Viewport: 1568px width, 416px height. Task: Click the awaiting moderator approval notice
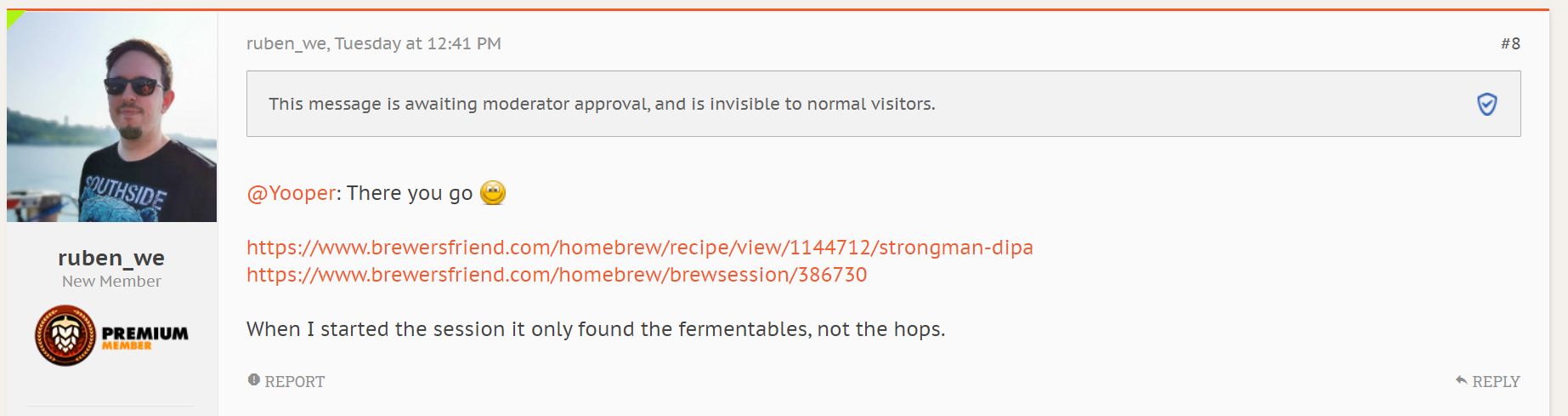click(602, 104)
